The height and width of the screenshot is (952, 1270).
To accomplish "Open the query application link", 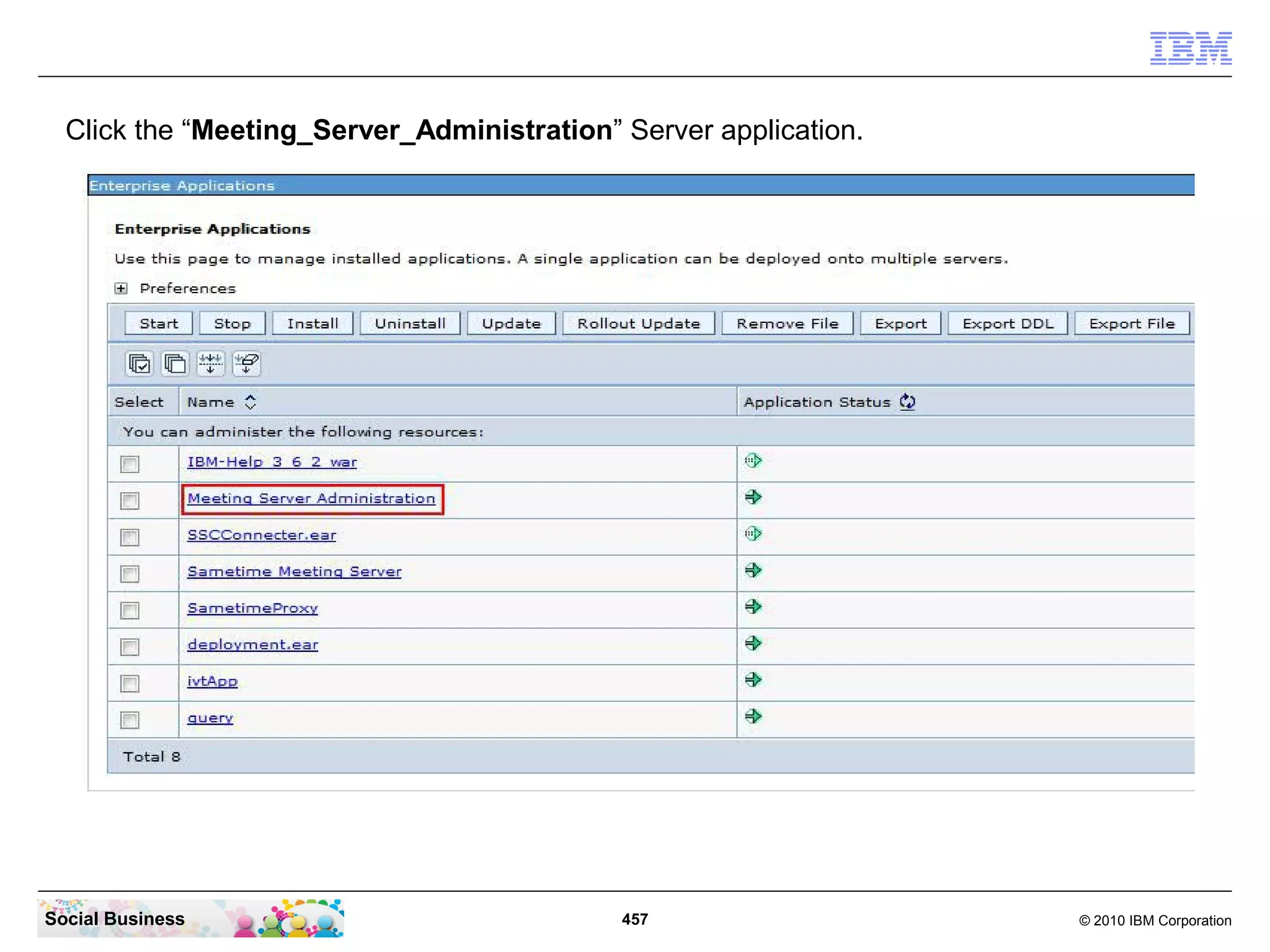I will [210, 718].
